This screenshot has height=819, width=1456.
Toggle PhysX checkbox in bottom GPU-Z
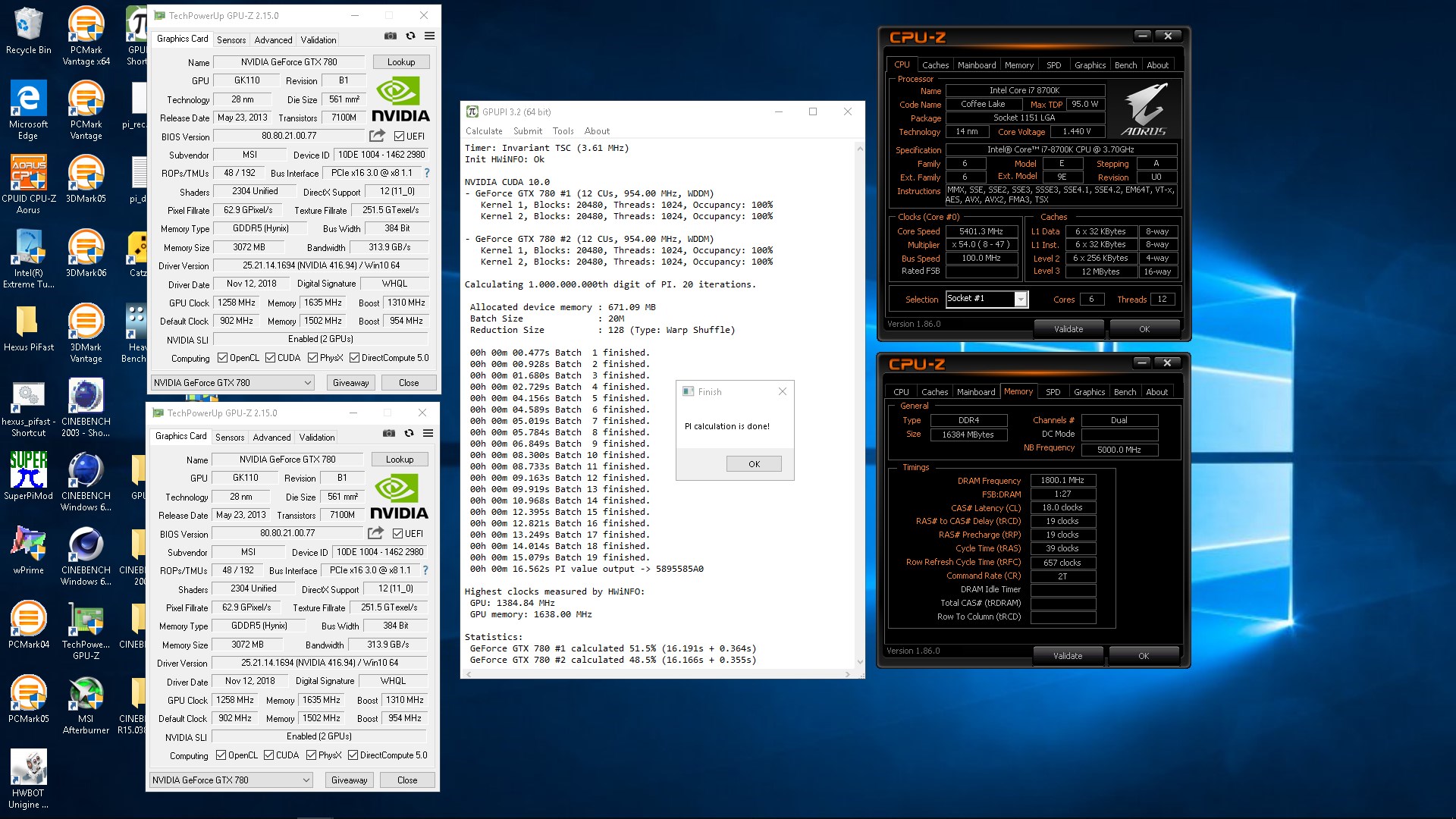[x=311, y=755]
